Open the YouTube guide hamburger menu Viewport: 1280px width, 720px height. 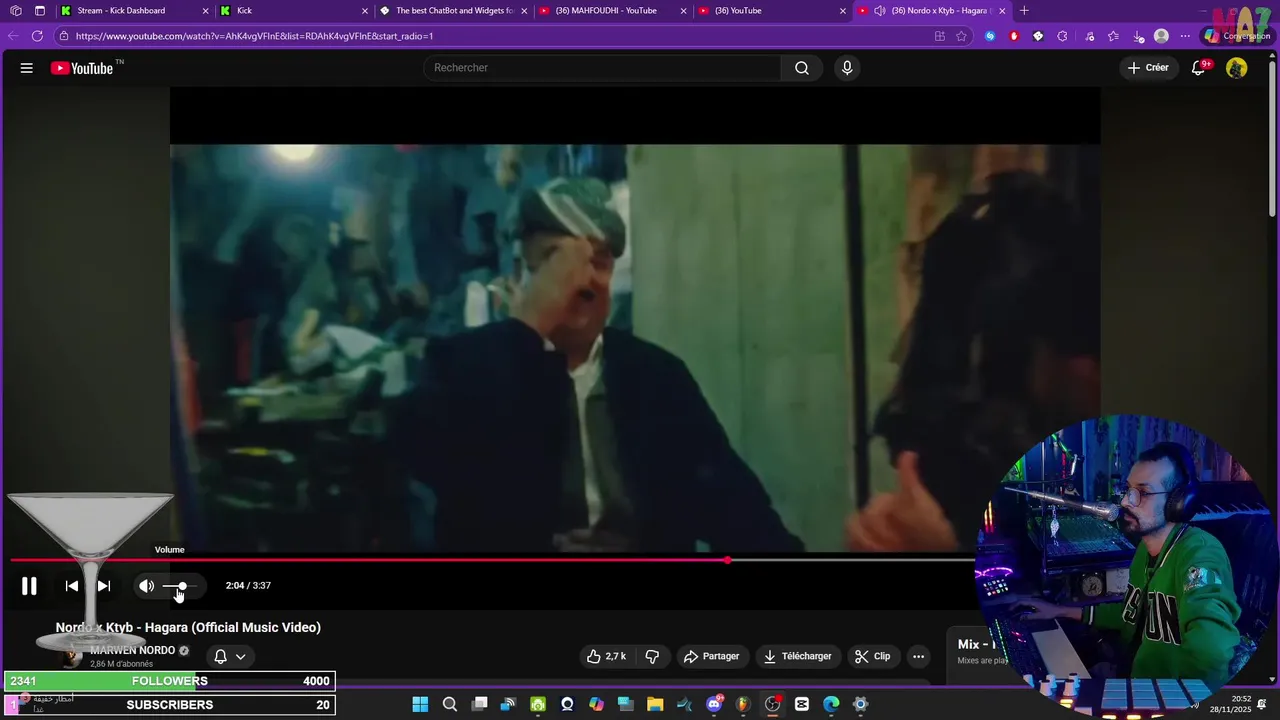(27, 68)
